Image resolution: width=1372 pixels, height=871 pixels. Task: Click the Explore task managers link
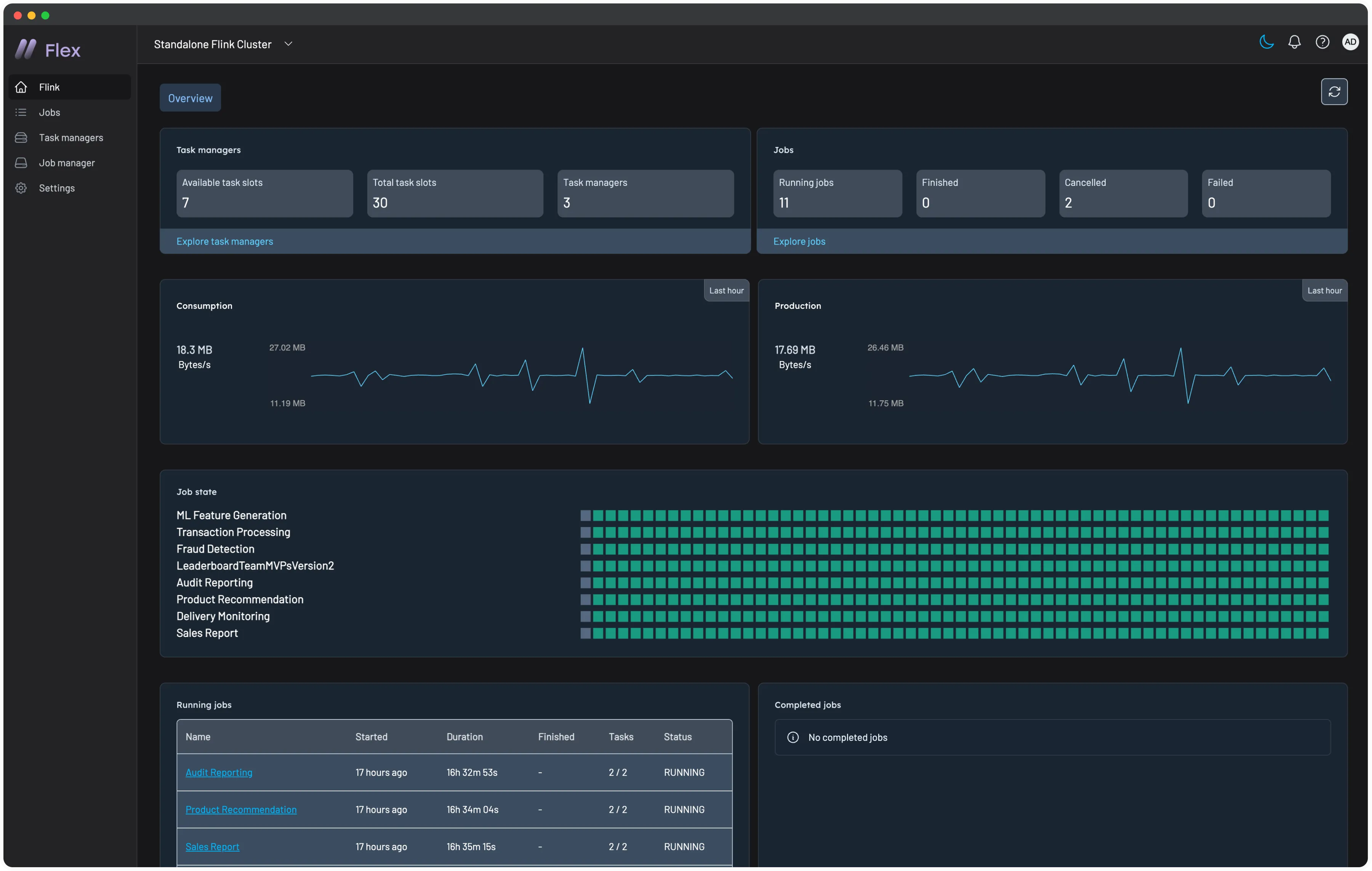(x=224, y=241)
